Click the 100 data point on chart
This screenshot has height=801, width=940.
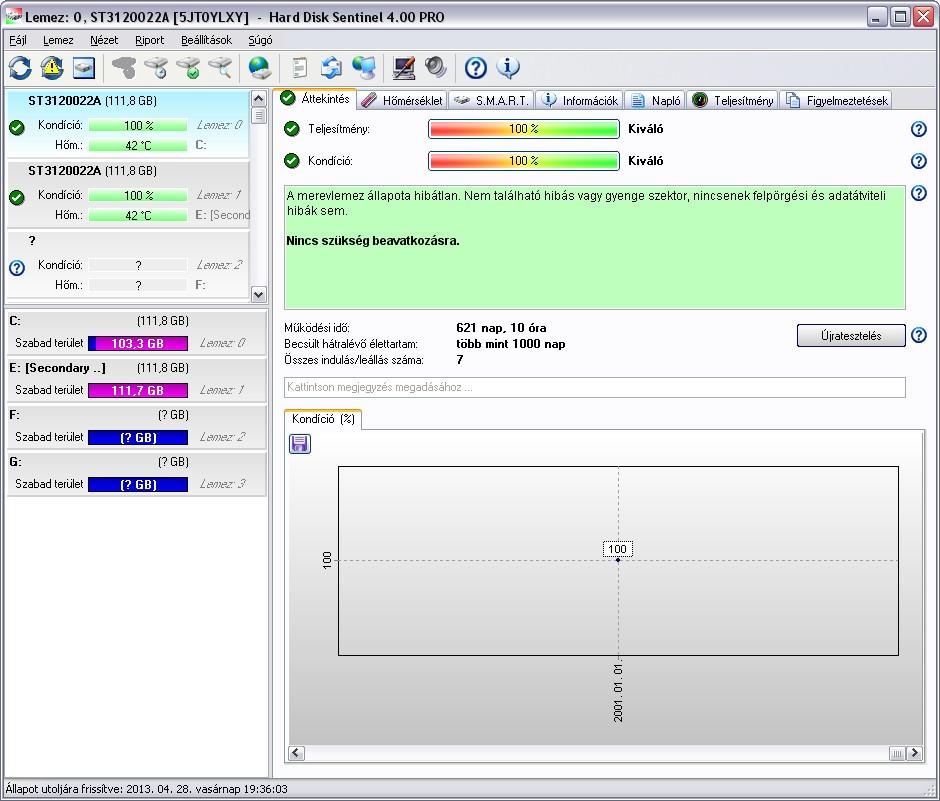click(618, 559)
